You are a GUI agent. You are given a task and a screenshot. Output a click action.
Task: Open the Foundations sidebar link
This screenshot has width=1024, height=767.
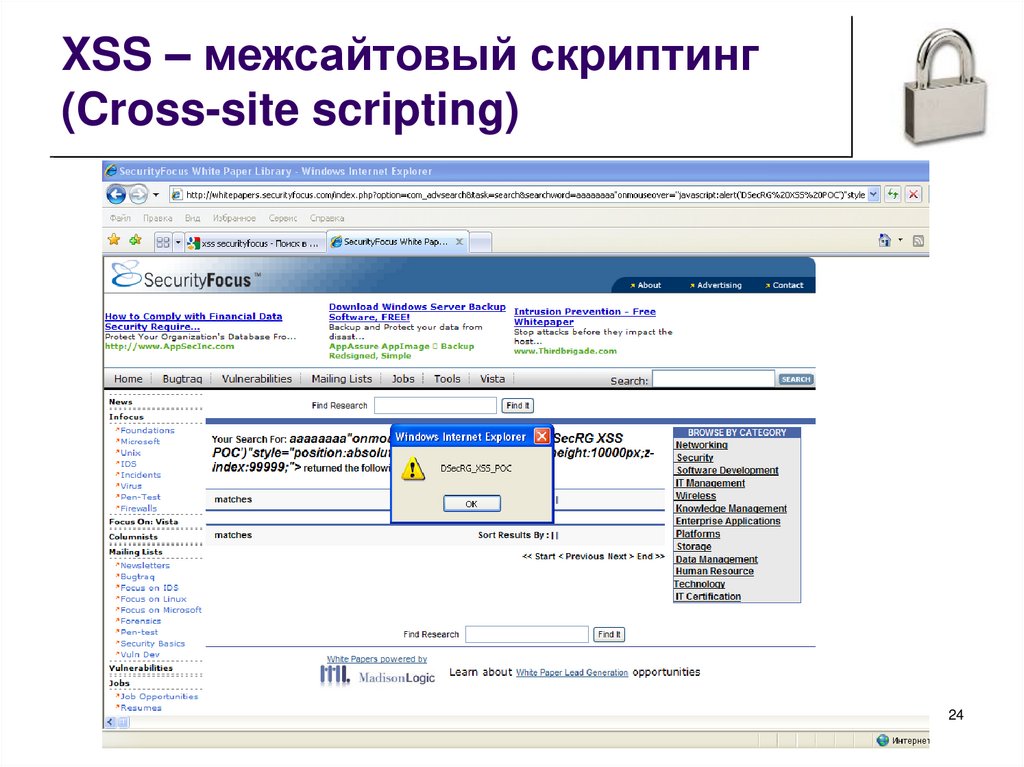(147, 431)
